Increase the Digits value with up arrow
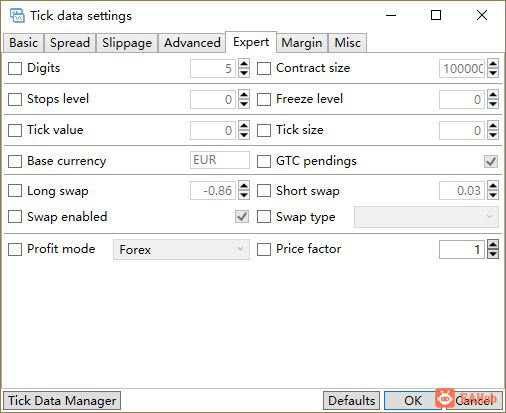506x413 pixels. tap(244, 64)
